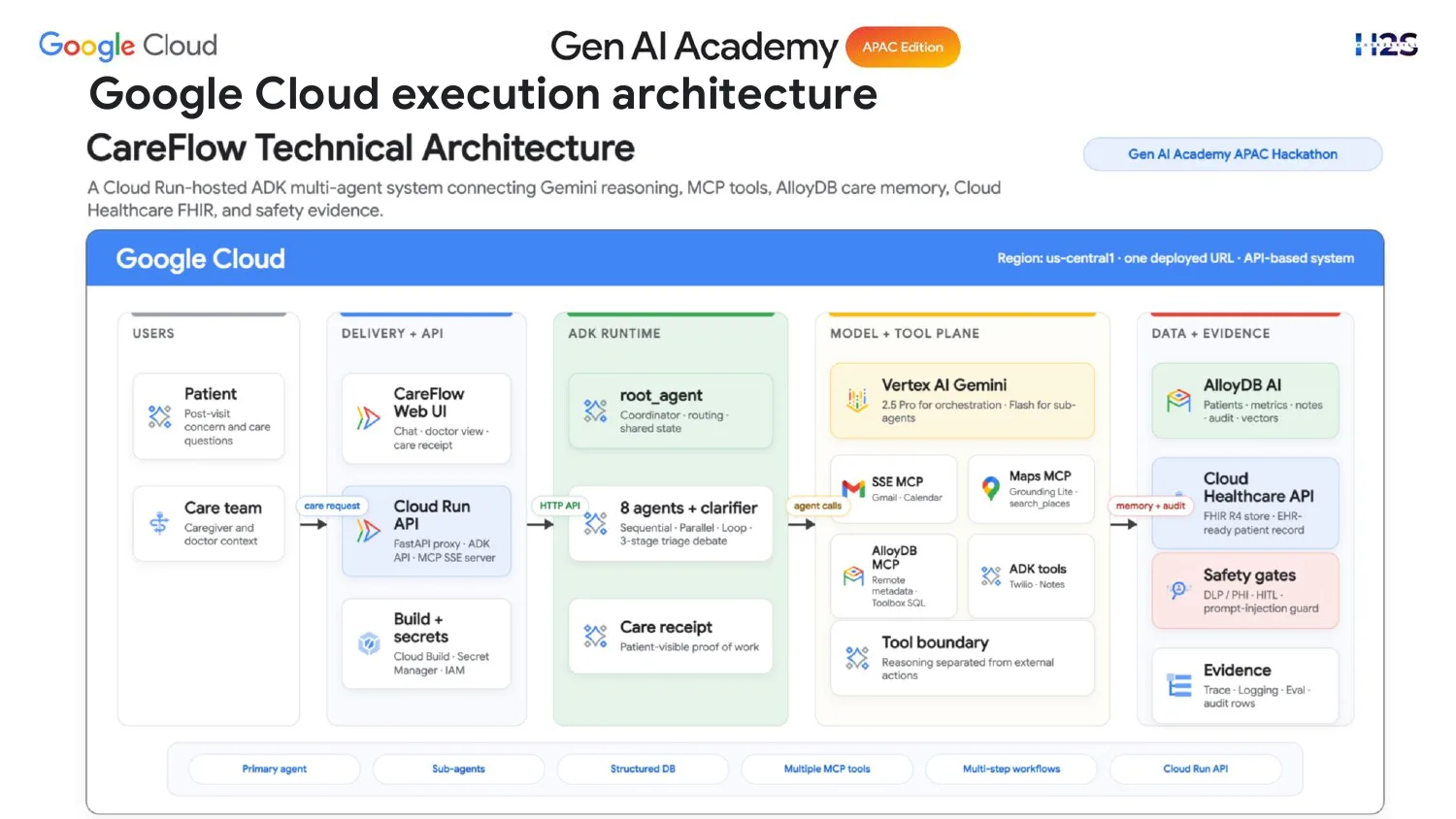
Task: Click the DATA + EVIDENCE column header
Action: pos(1210,333)
